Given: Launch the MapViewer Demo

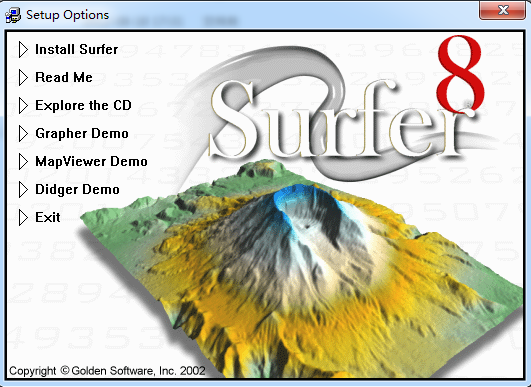Looking at the screenshot, I should pos(91,162).
